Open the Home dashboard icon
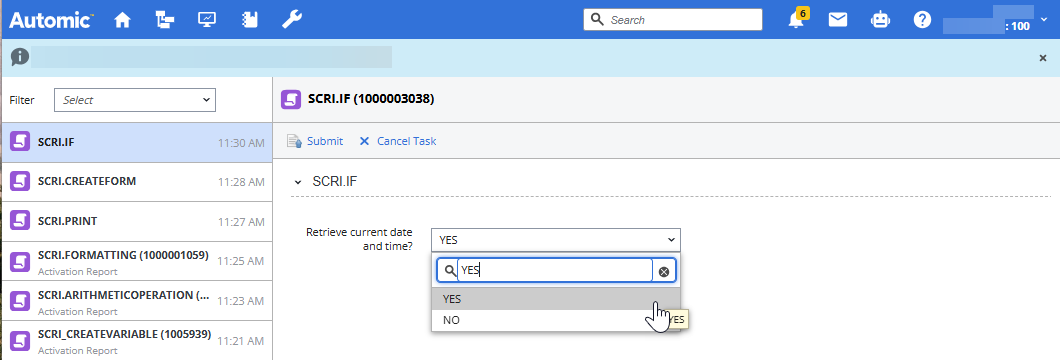This screenshot has width=1060, height=360. pyautogui.click(x=122, y=20)
